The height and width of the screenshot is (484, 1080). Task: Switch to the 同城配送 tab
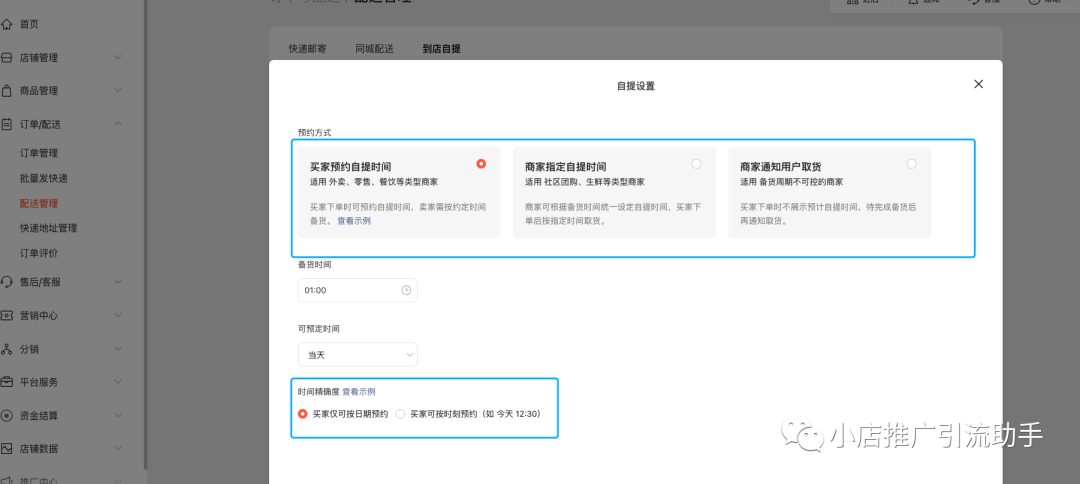(374, 49)
